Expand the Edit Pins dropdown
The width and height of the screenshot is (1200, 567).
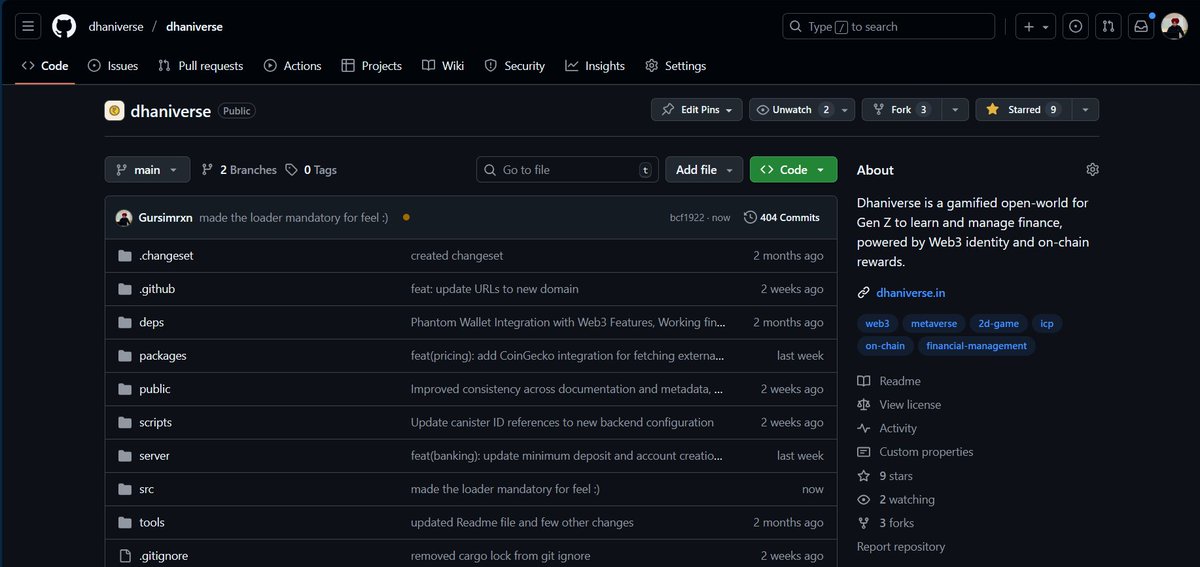click(696, 110)
